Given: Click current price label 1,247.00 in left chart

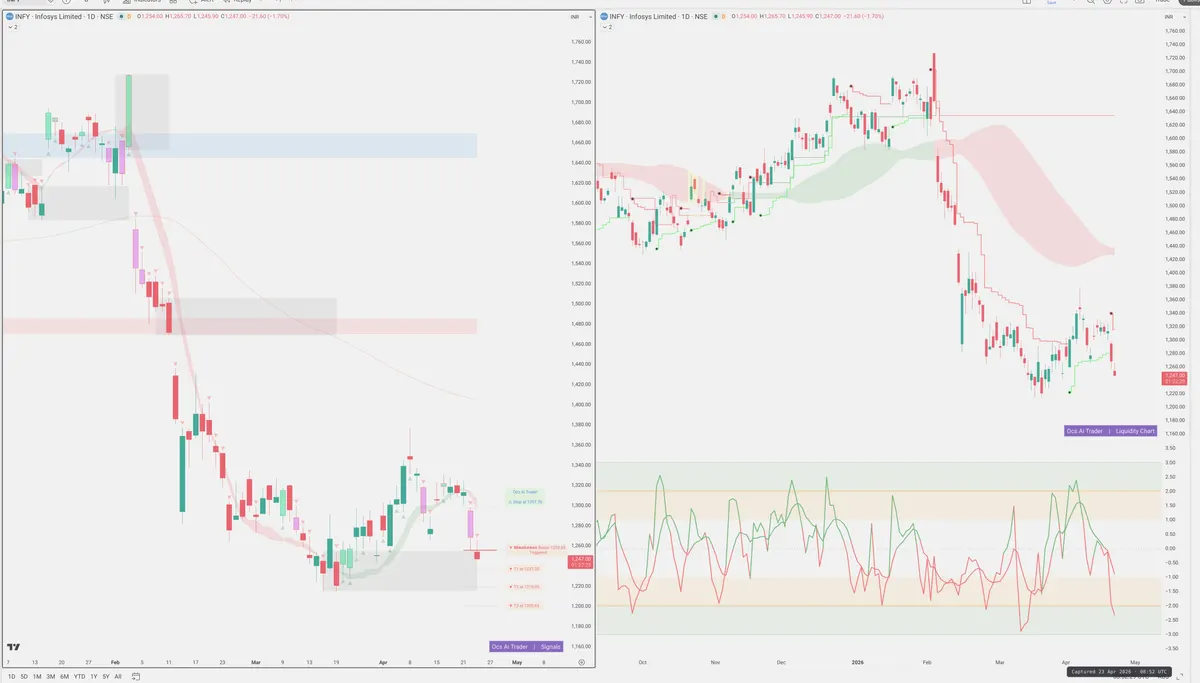Looking at the screenshot, I should tap(582, 561).
